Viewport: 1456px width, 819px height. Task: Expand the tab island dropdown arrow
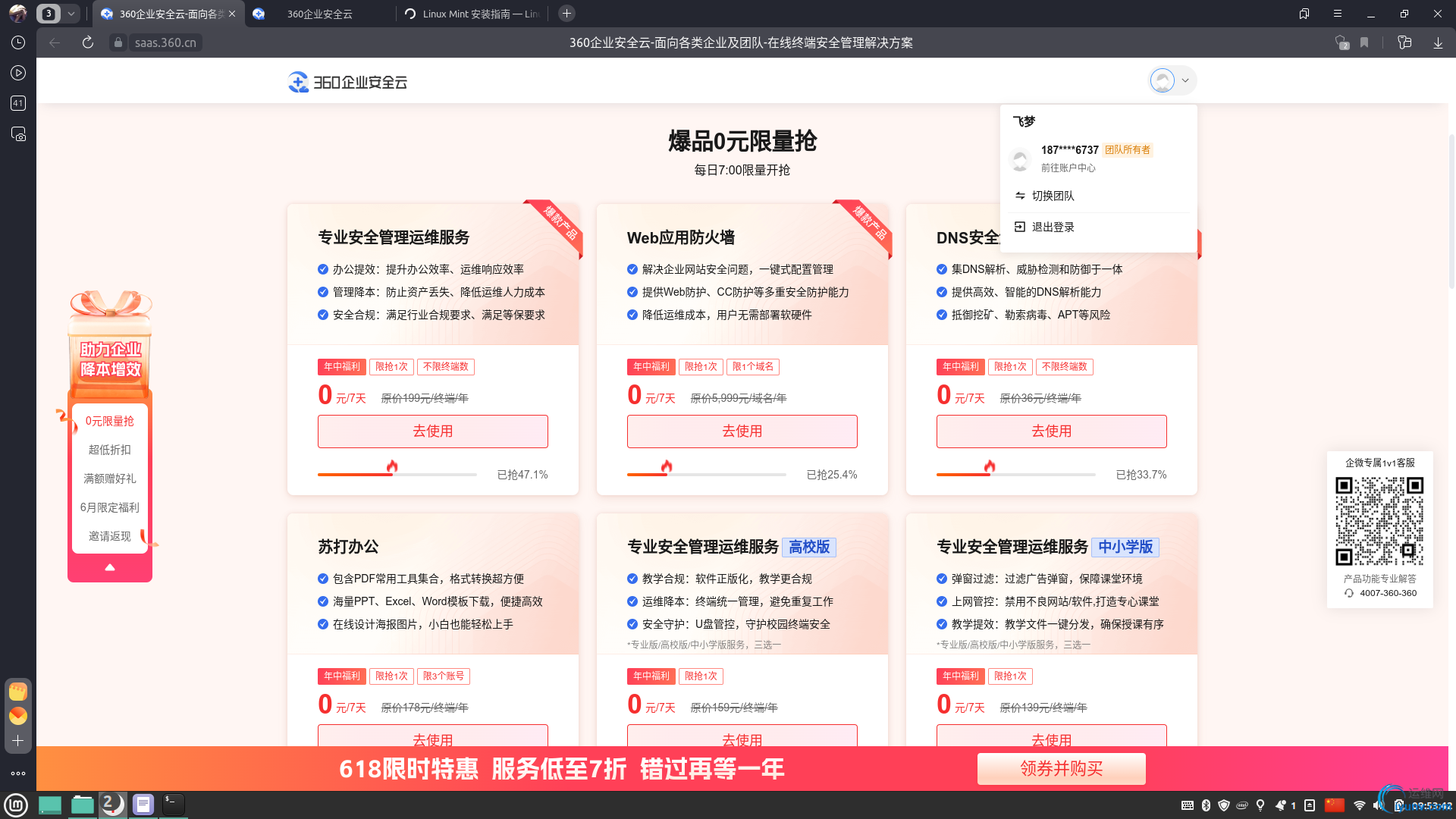71,14
